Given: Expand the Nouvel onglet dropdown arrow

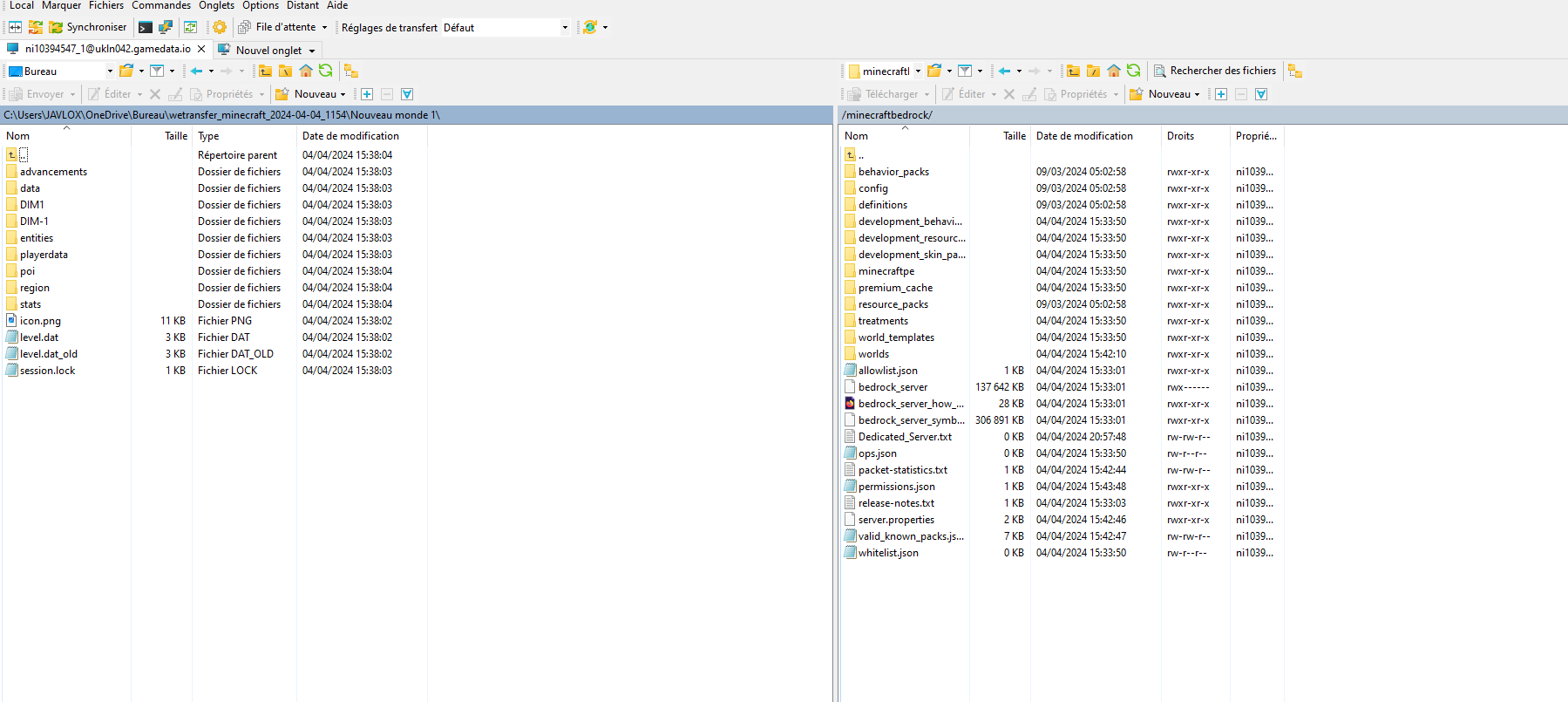Looking at the screenshot, I should pyautogui.click(x=312, y=51).
